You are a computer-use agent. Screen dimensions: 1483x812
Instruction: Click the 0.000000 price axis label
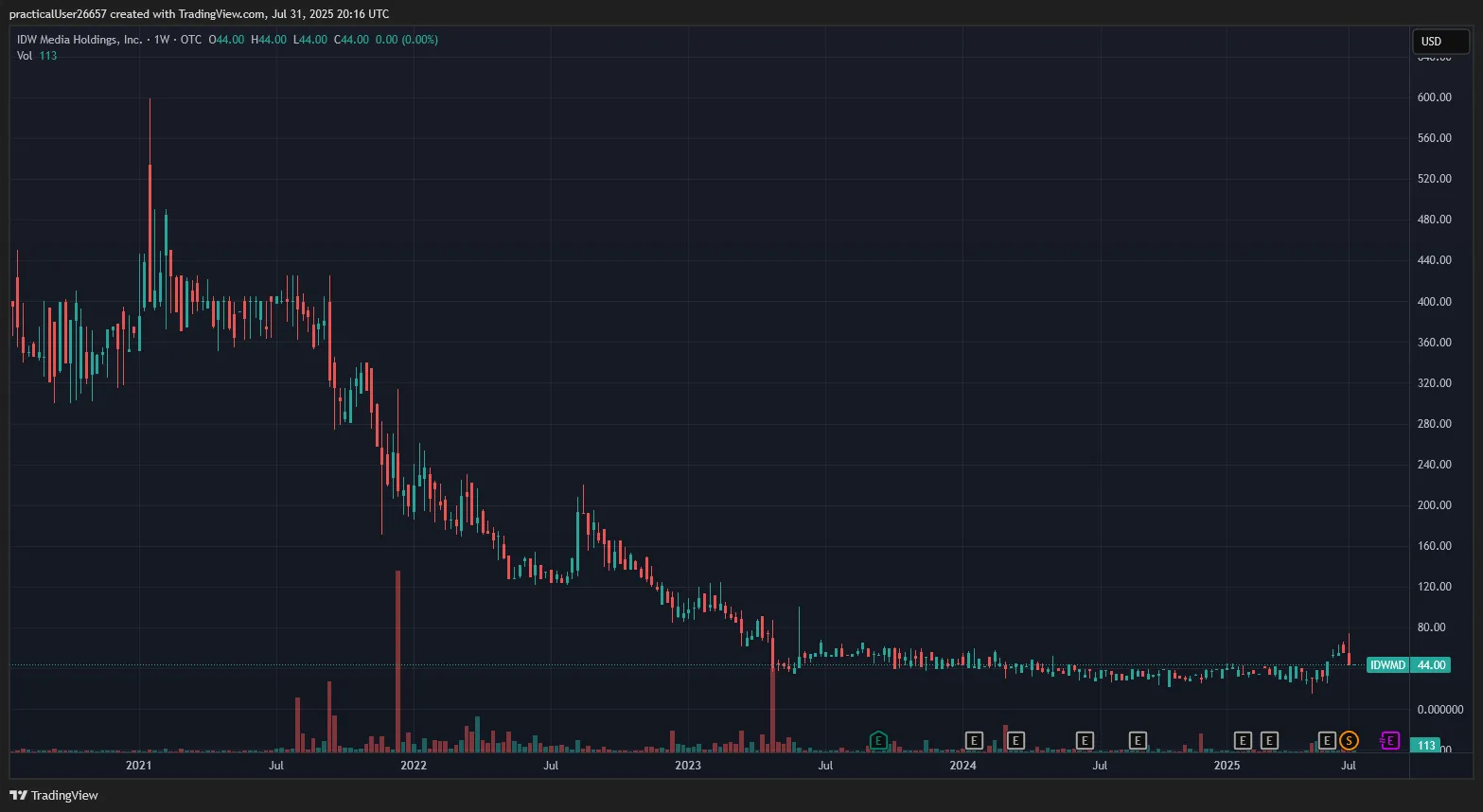click(x=1439, y=710)
